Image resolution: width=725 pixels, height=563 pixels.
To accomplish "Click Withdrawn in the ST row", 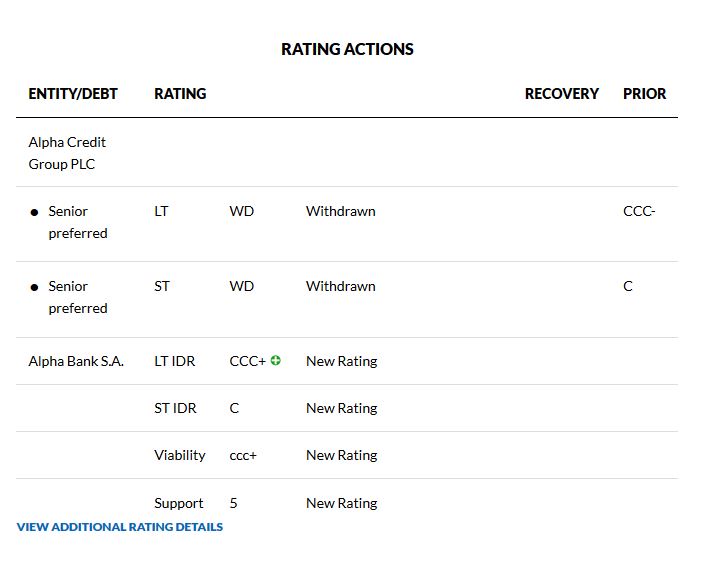I will pyautogui.click(x=340, y=286).
